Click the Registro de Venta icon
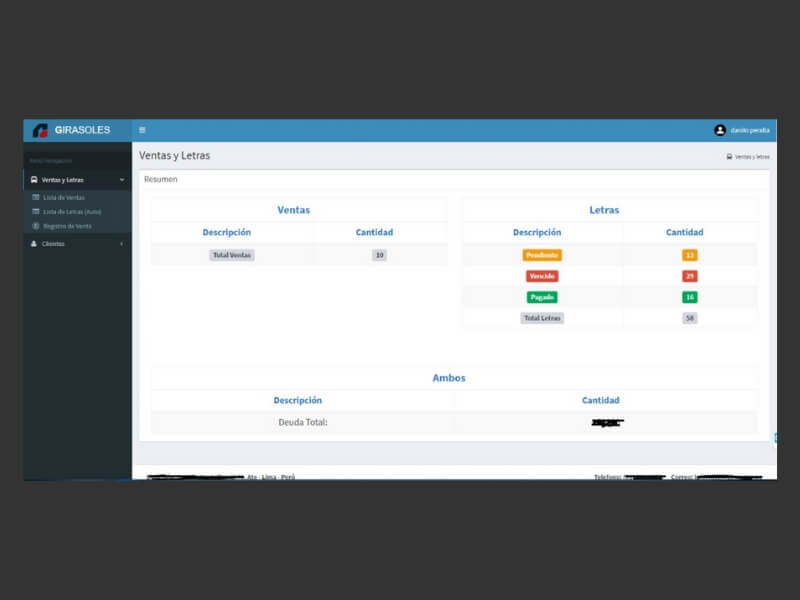 pyautogui.click(x=36, y=226)
